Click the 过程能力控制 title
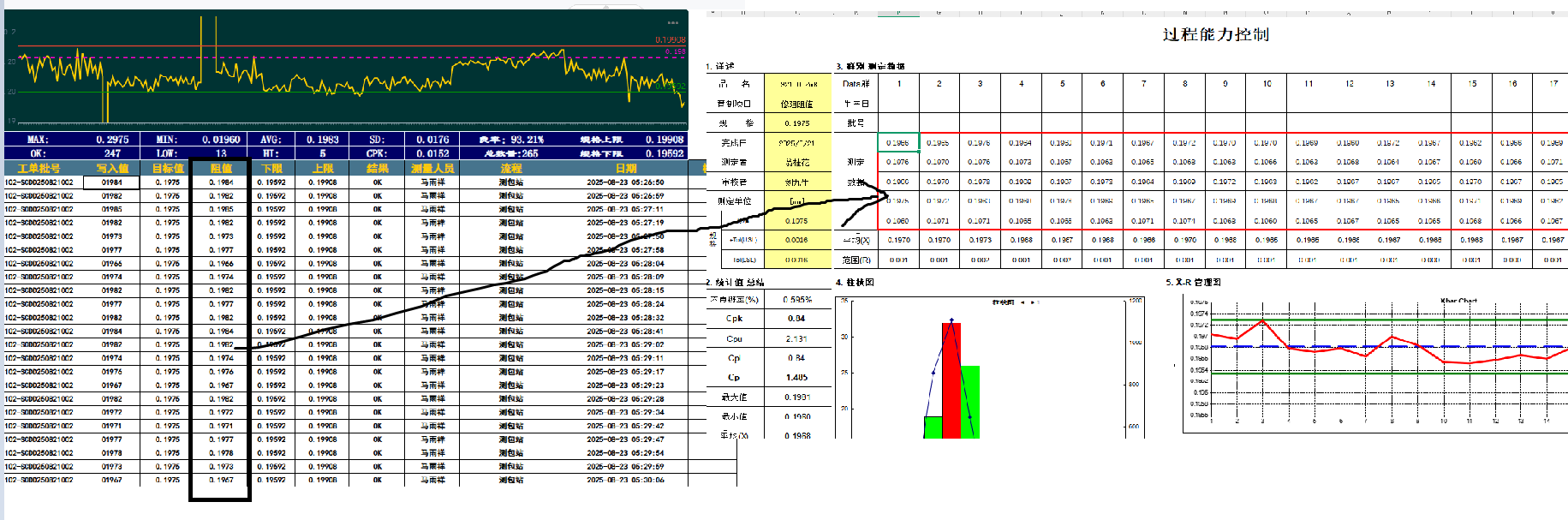1568x520 pixels. pyautogui.click(x=1215, y=35)
